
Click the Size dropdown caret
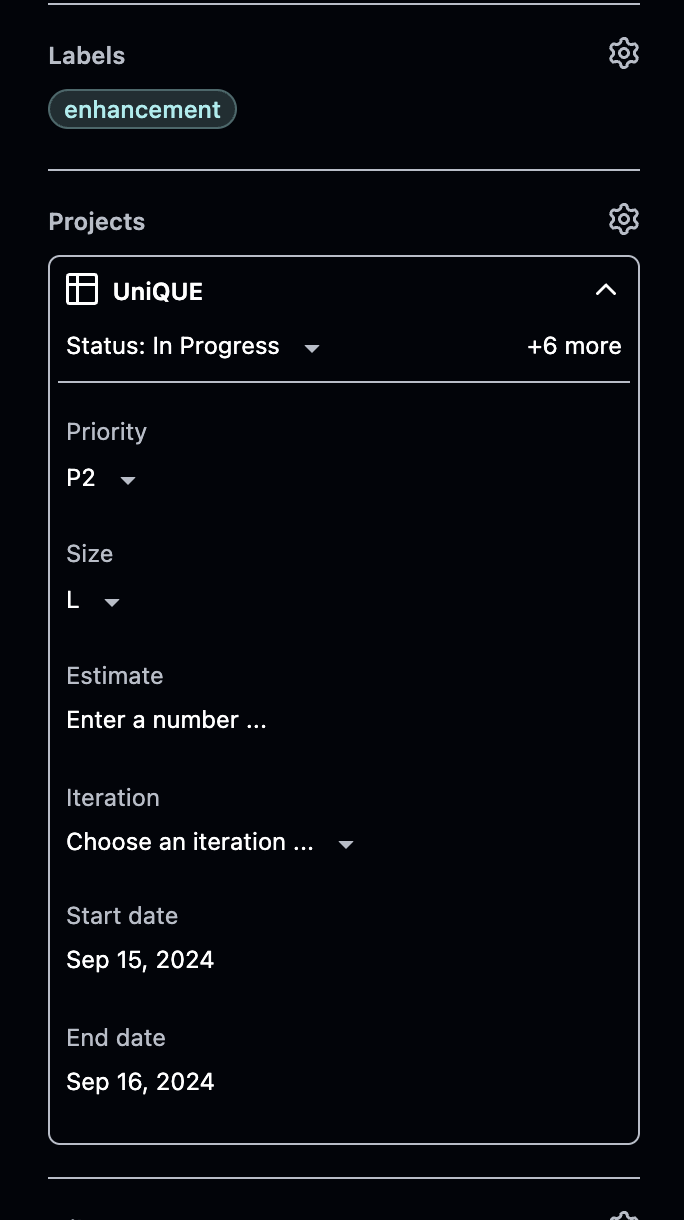coord(111,602)
